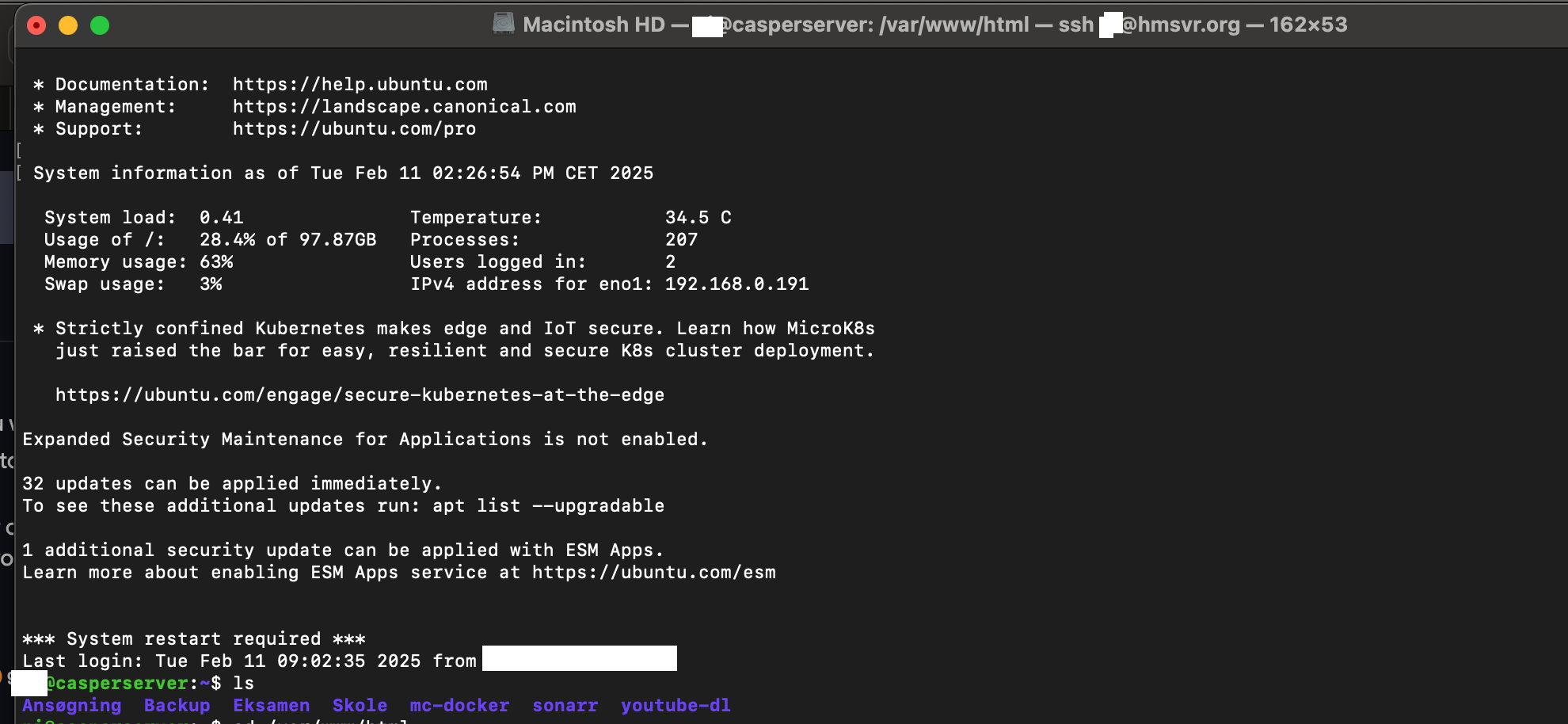Viewport: 1568px width, 724px height.
Task: Click the yellow minimize window button
Action: 68,25
